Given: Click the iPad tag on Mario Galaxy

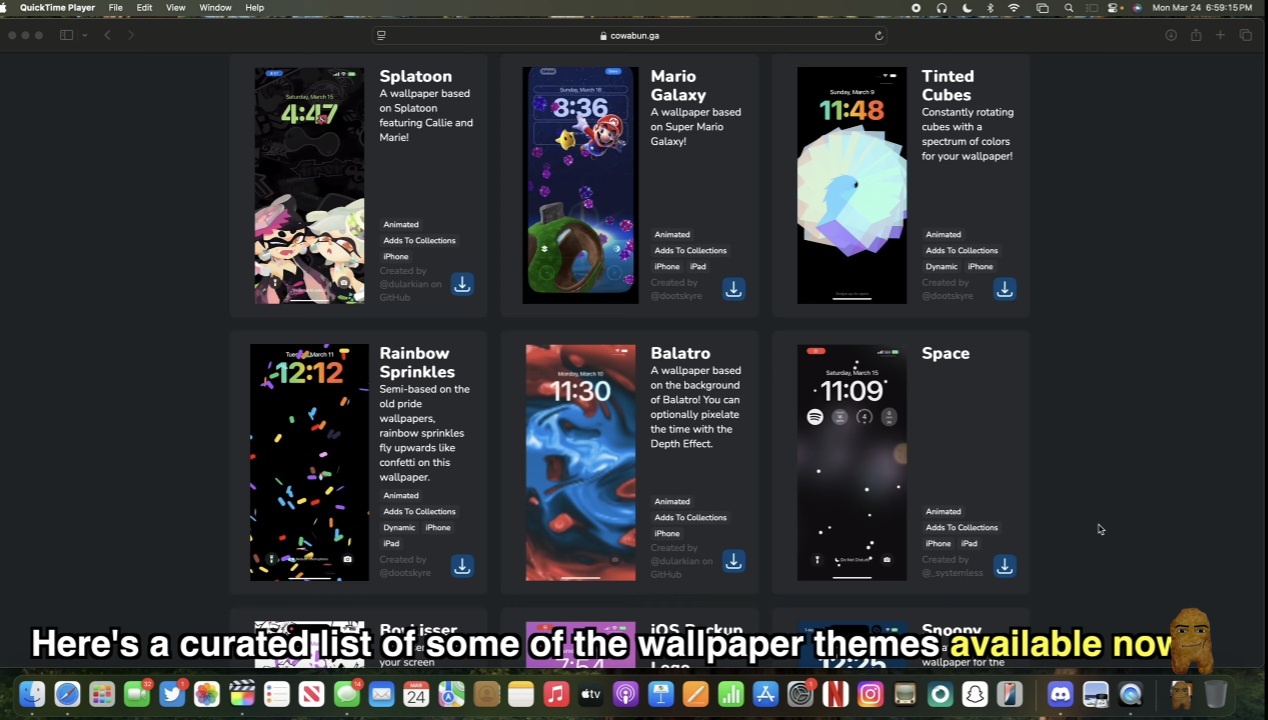Looking at the screenshot, I should [x=698, y=267].
